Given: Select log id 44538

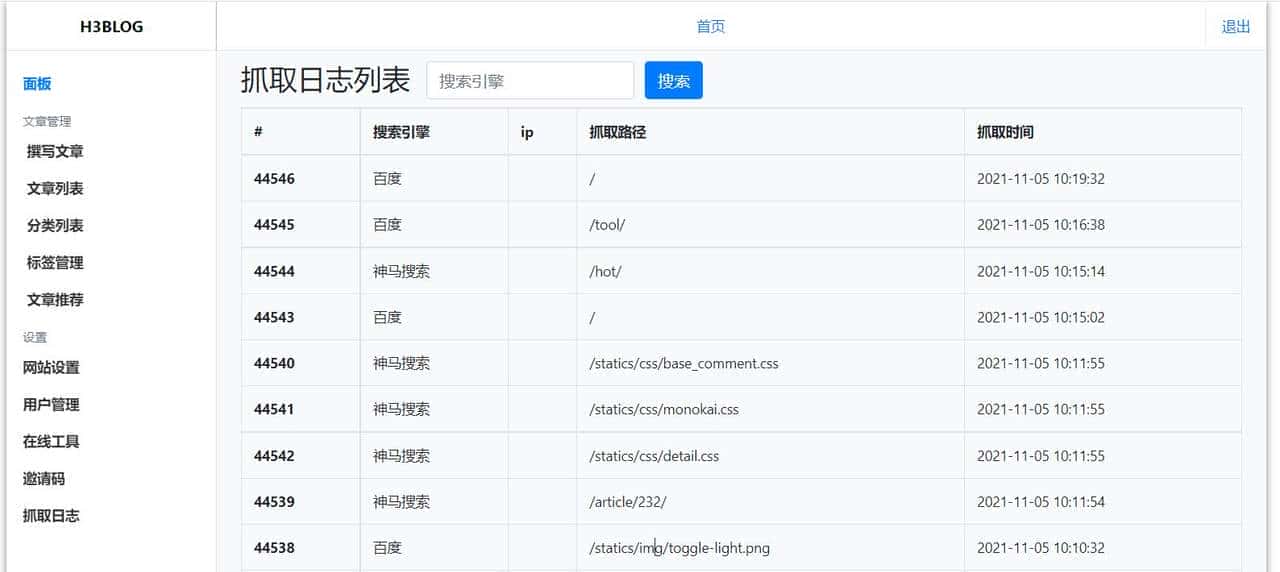Looking at the screenshot, I should (x=274, y=548).
